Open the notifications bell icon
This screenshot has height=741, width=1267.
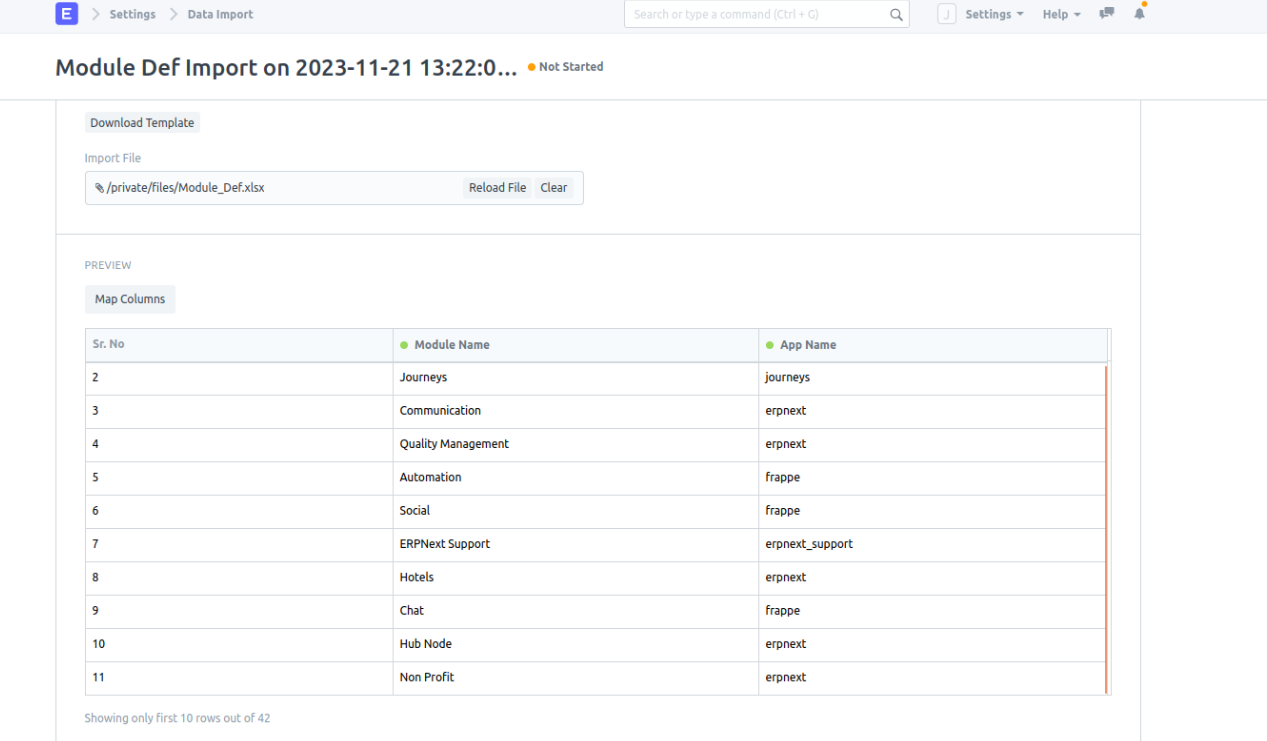coord(1139,14)
